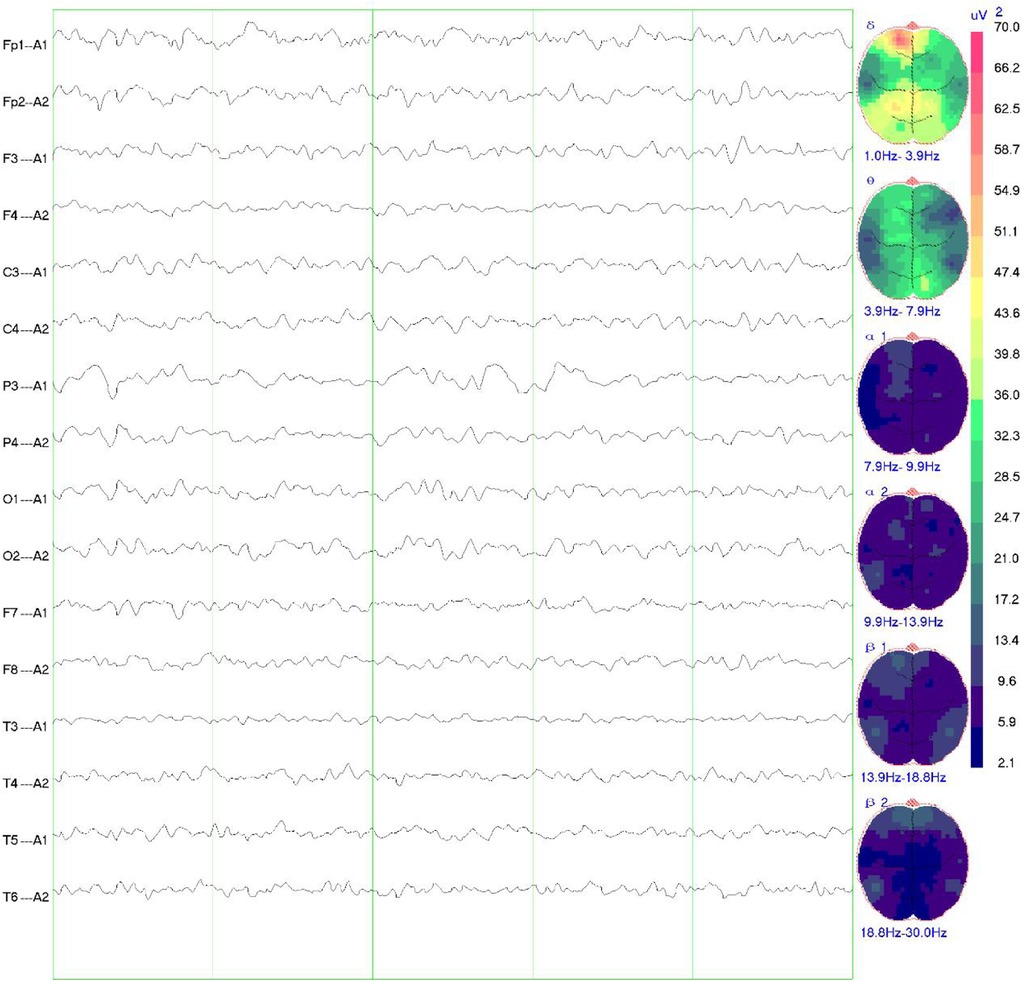The image size is (1026, 982).
Task: Click the F3---A1 channel label
Action: point(25,158)
